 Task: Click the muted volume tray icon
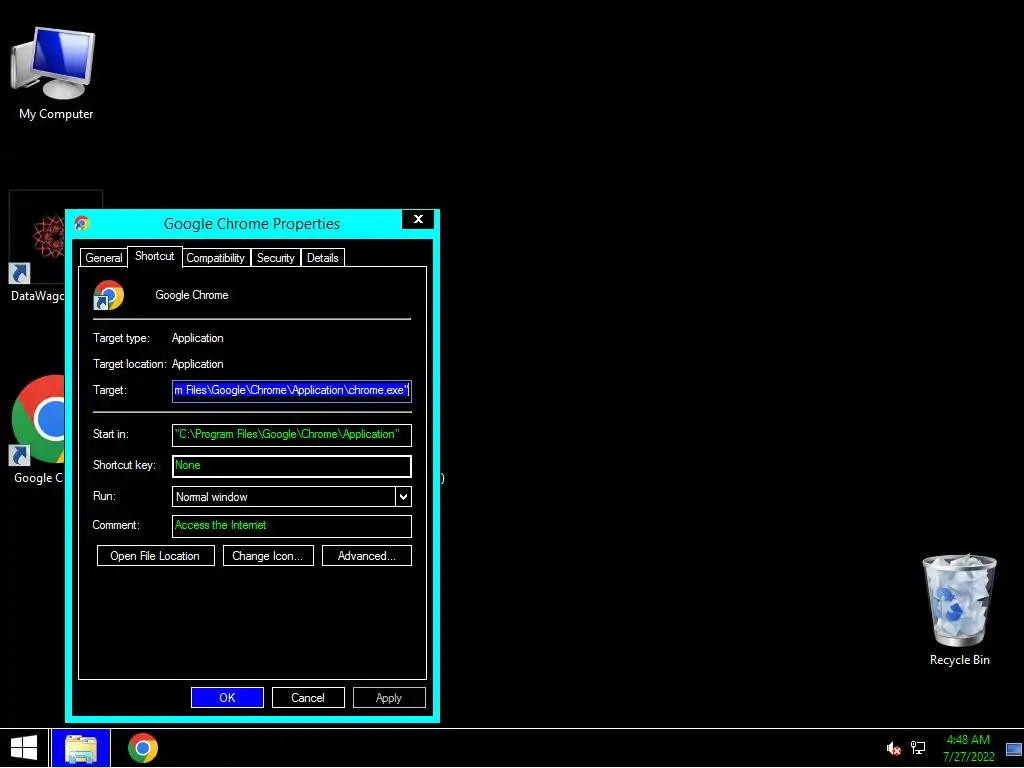893,748
